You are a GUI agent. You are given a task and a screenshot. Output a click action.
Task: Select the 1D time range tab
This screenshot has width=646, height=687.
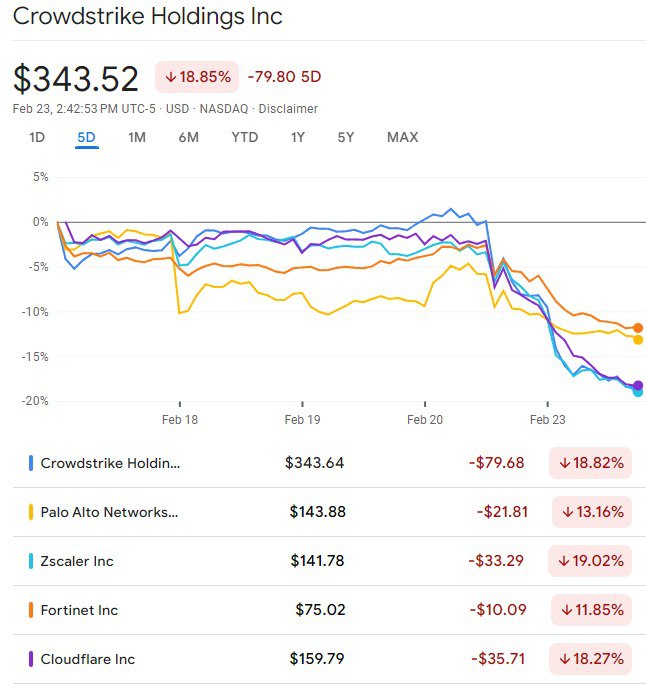coord(37,137)
